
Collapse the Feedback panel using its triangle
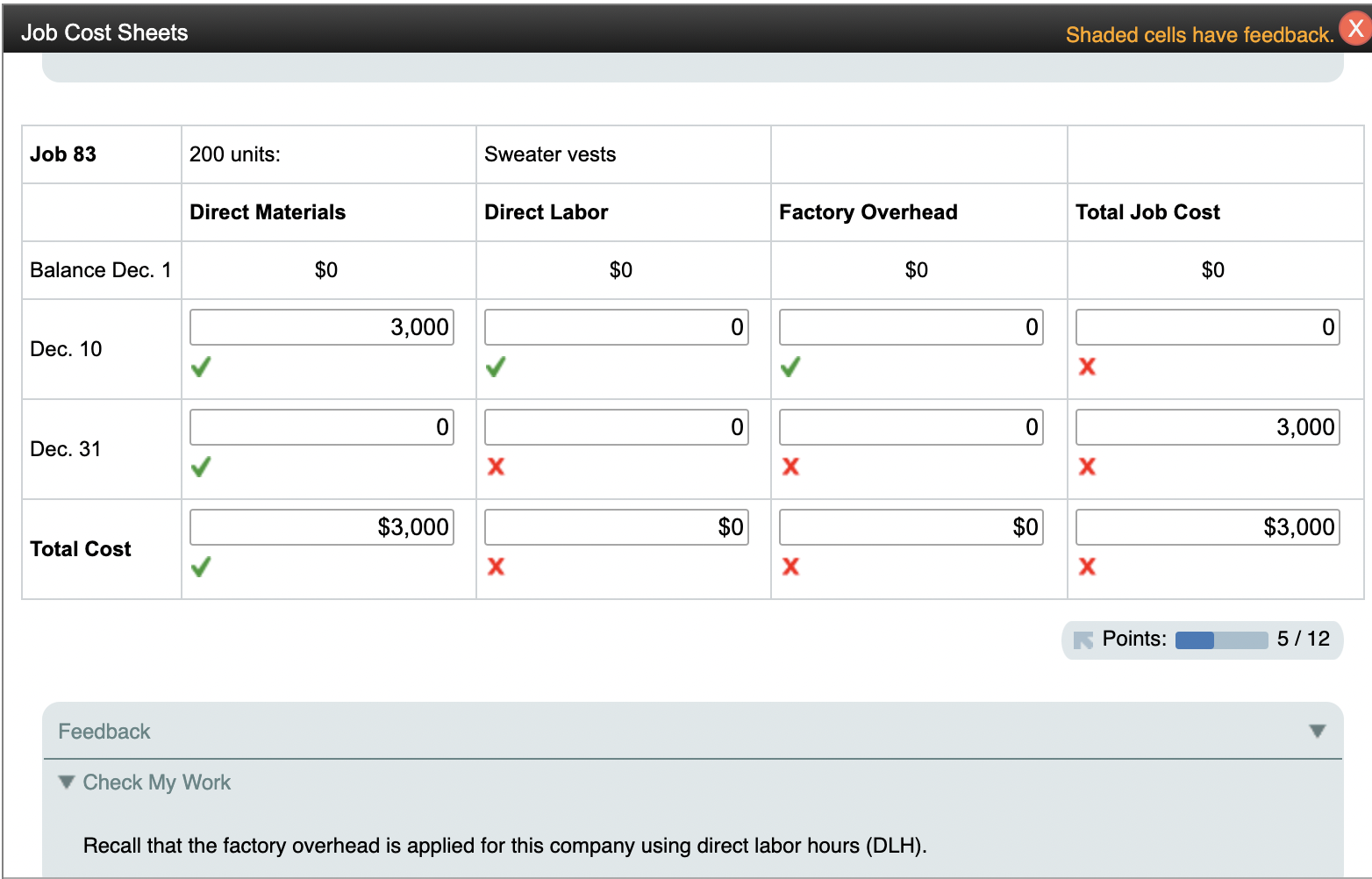pos(1316,730)
